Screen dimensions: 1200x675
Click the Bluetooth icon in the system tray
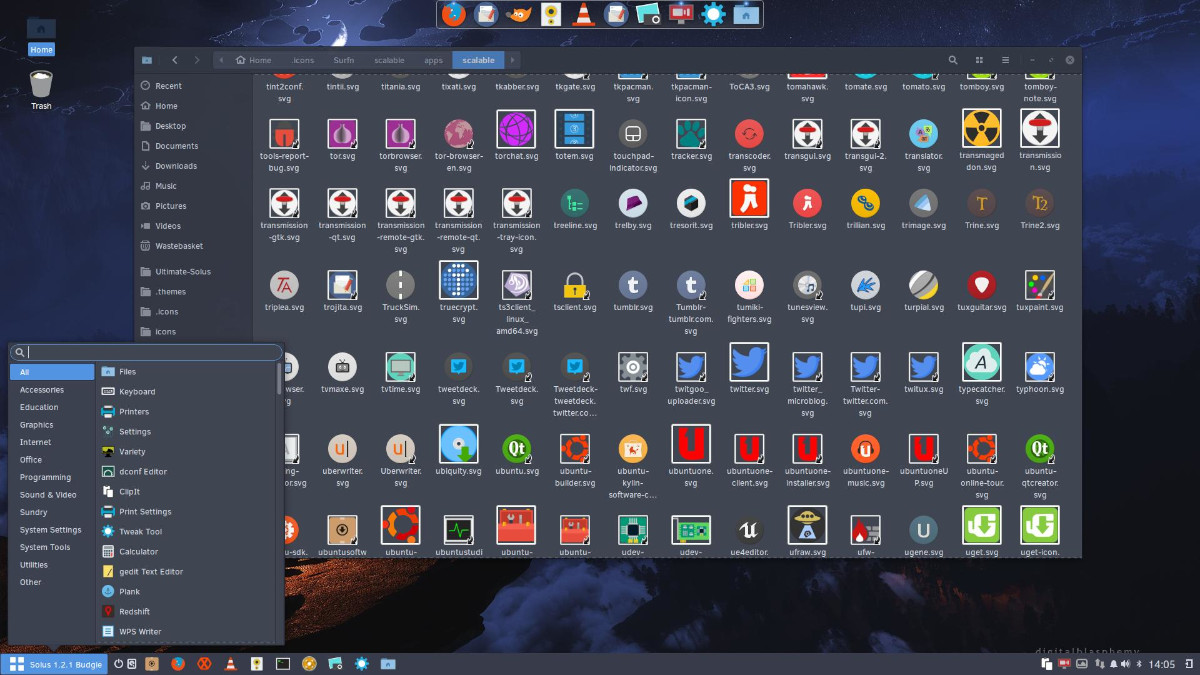(1139, 663)
